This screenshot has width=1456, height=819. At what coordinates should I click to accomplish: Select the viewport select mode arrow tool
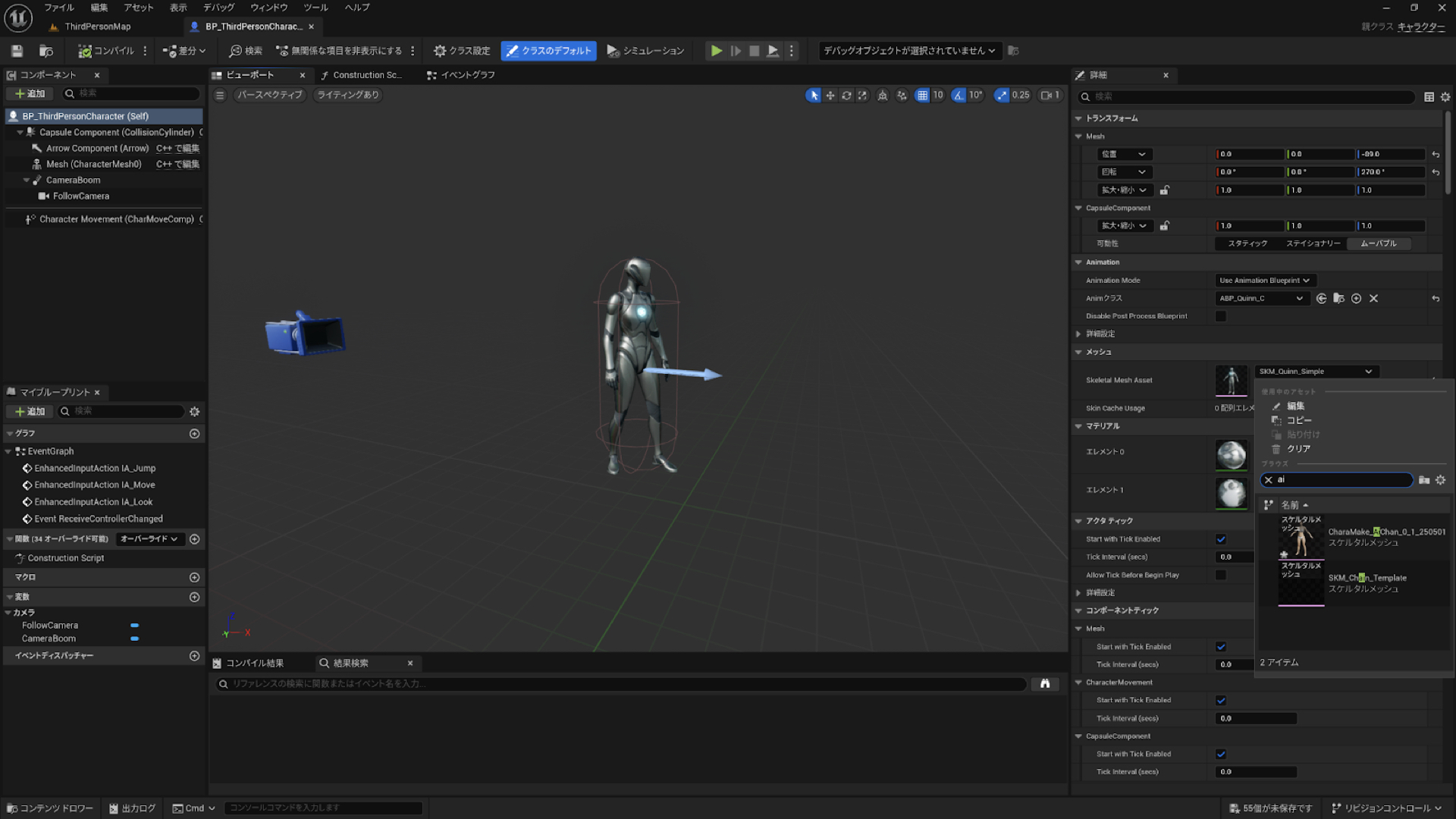(814, 96)
